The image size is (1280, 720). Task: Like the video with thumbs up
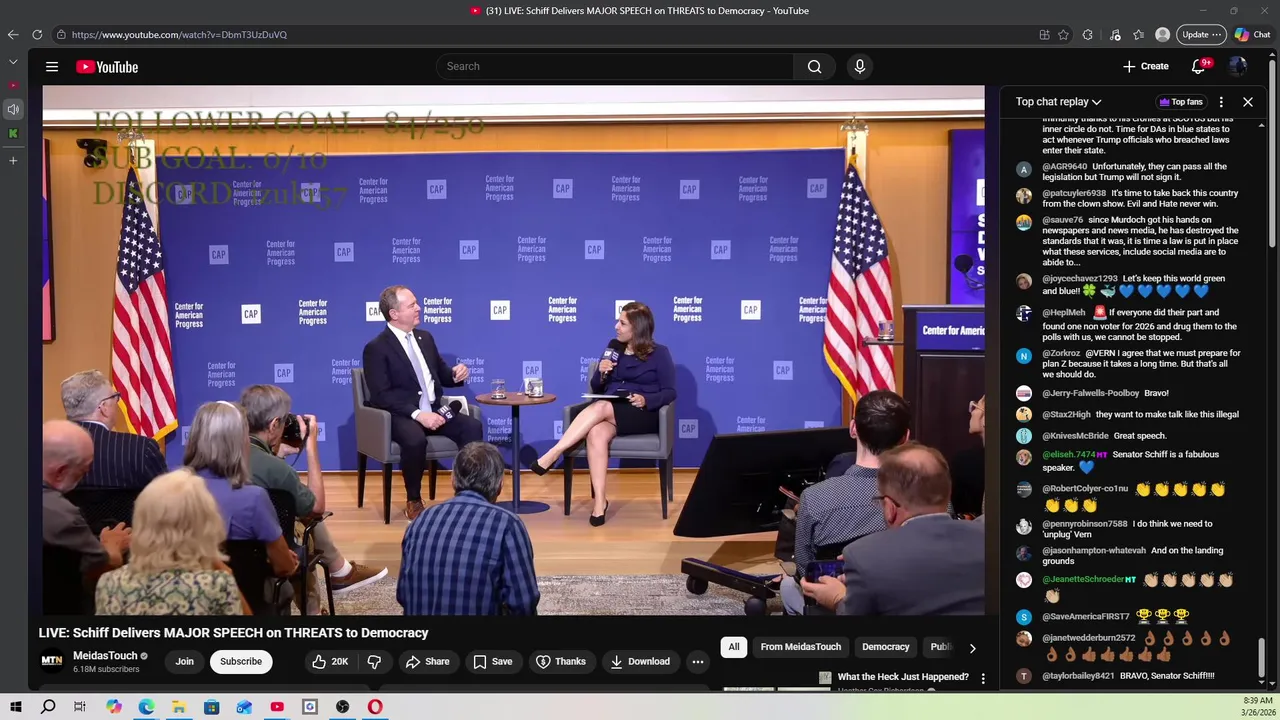(x=330, y=661)
